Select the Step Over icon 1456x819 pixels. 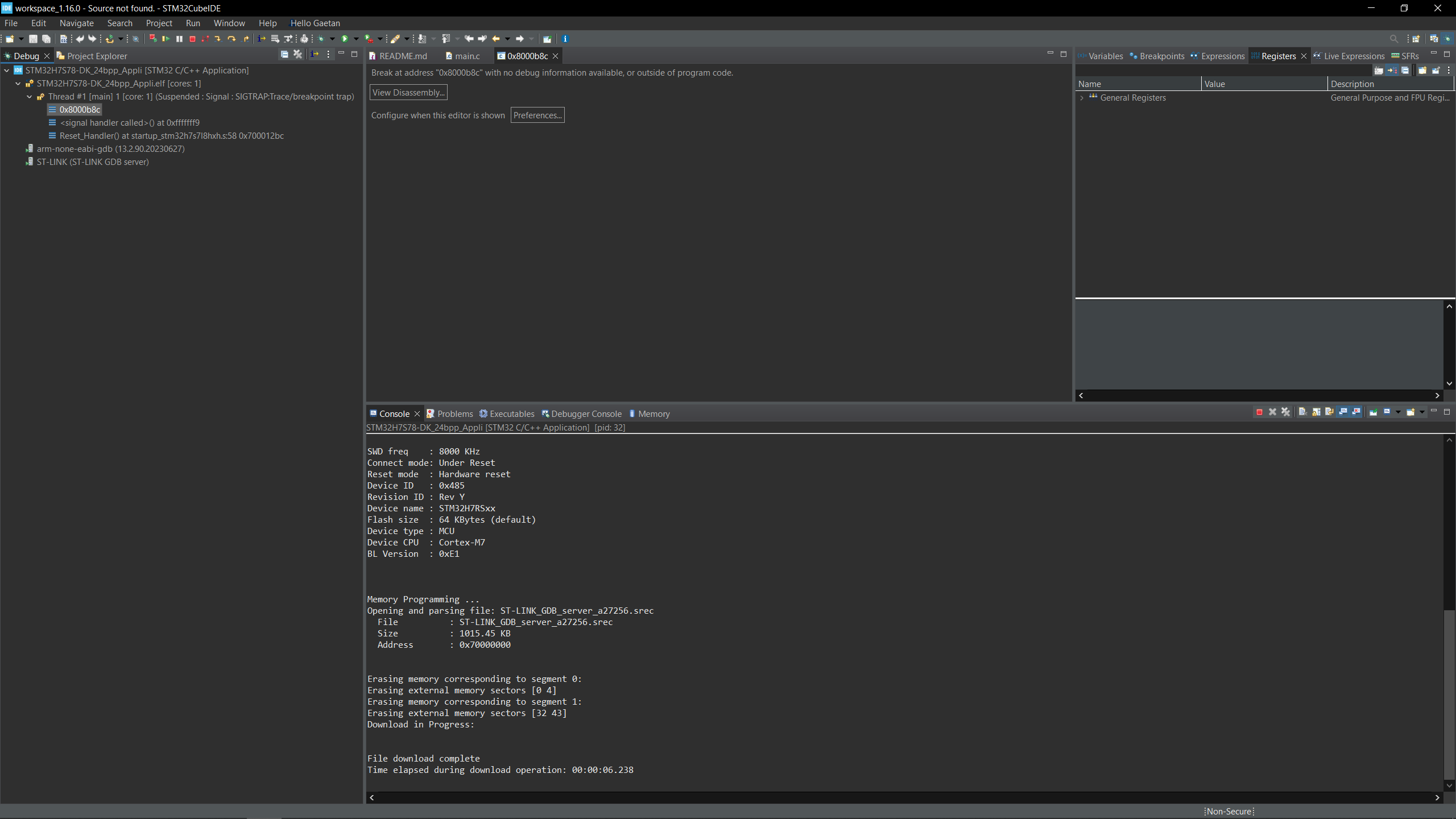coord(232,39)
